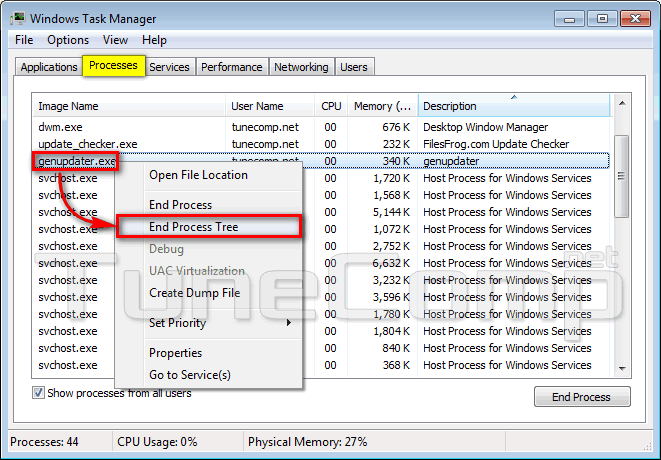
Task: Click the 6,632 K memory cell
Action: click(392, 263)
